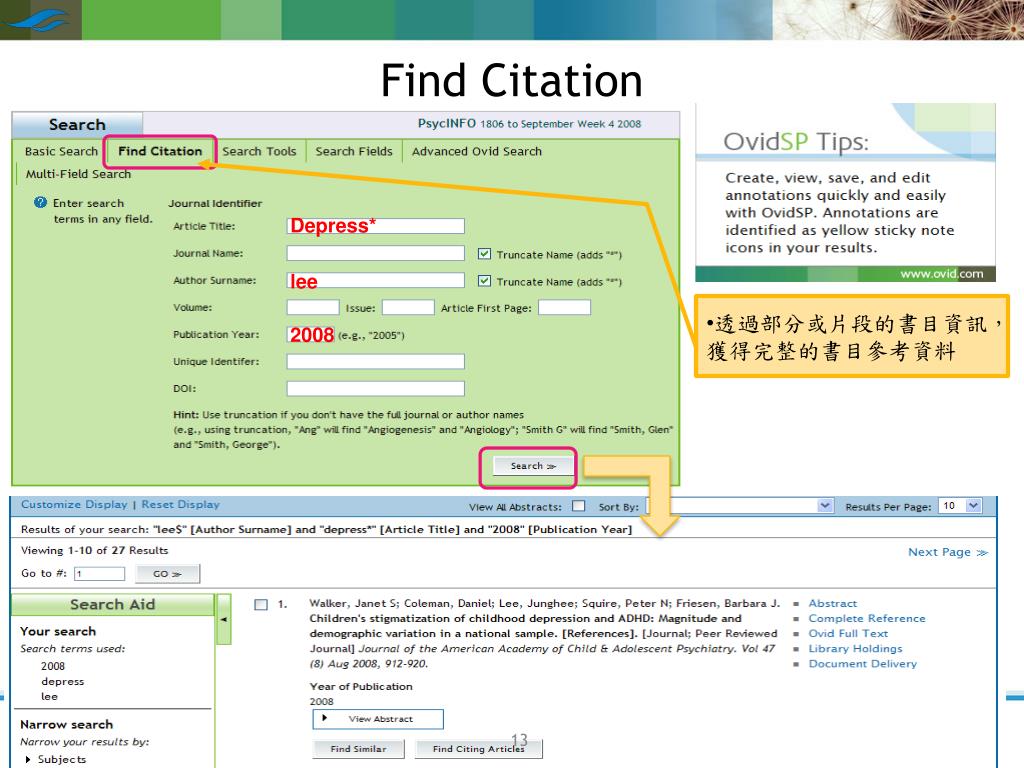Click the Search Aid panel header
Screen dimensions: 1024x768
coord(112,605)
